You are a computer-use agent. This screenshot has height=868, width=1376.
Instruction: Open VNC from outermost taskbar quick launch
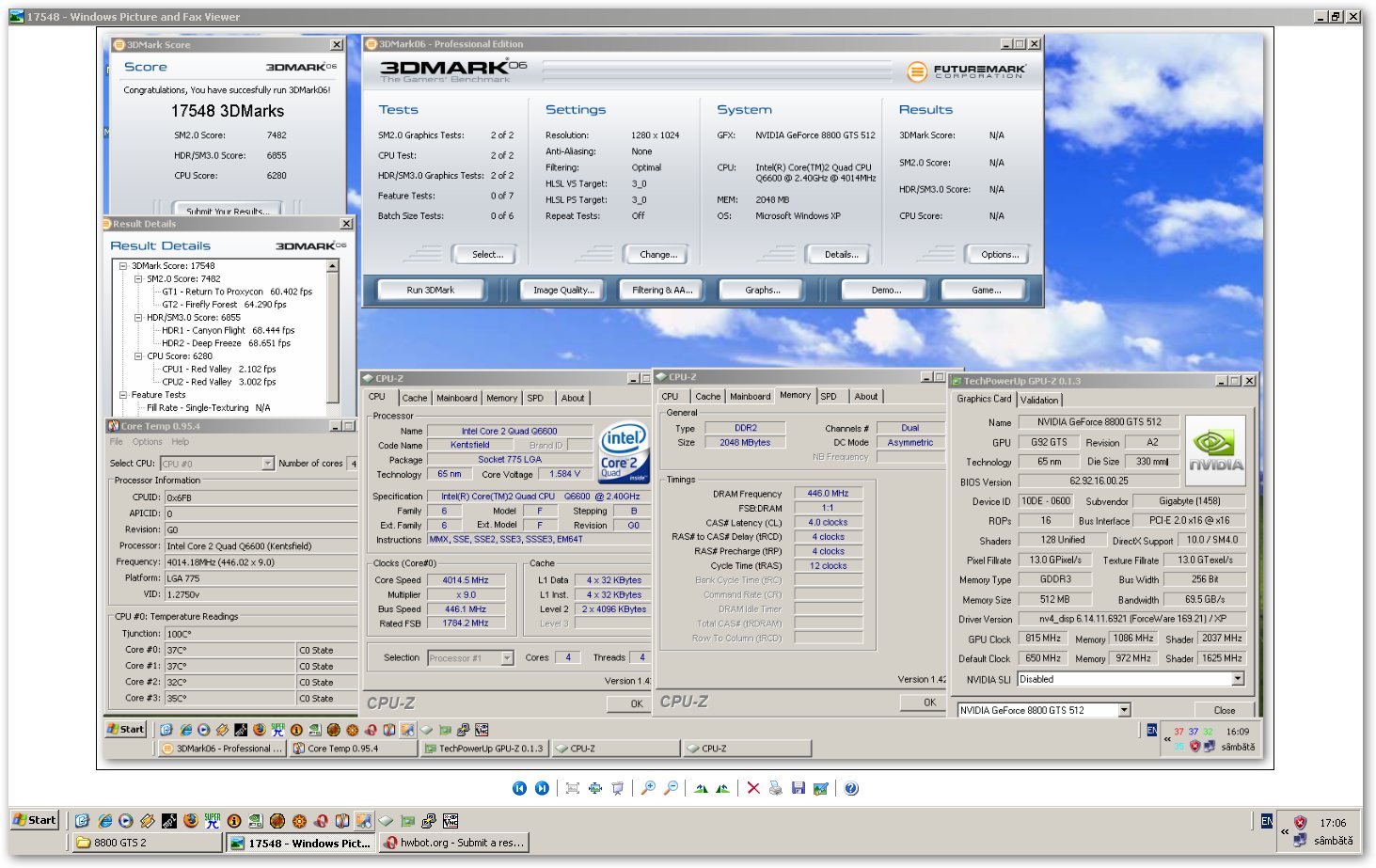pos(451,821)
